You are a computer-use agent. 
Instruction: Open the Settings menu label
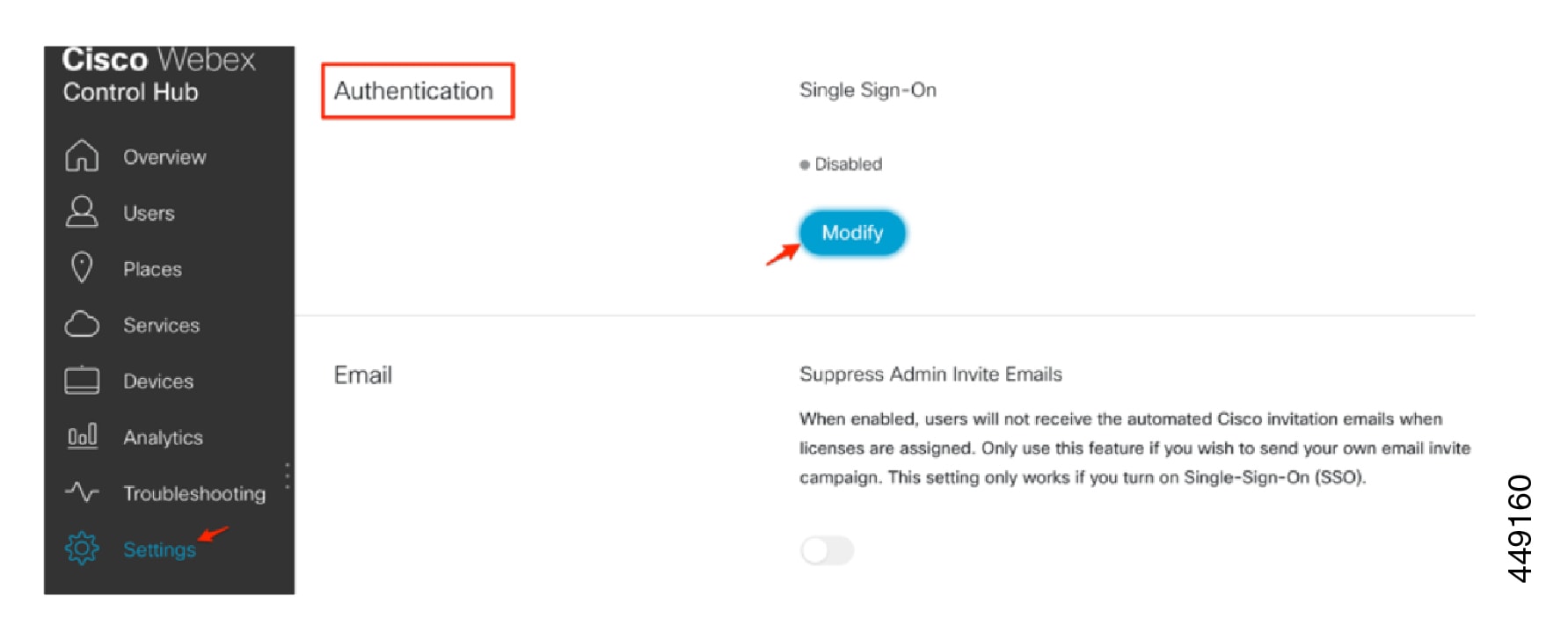click(159, 550)
